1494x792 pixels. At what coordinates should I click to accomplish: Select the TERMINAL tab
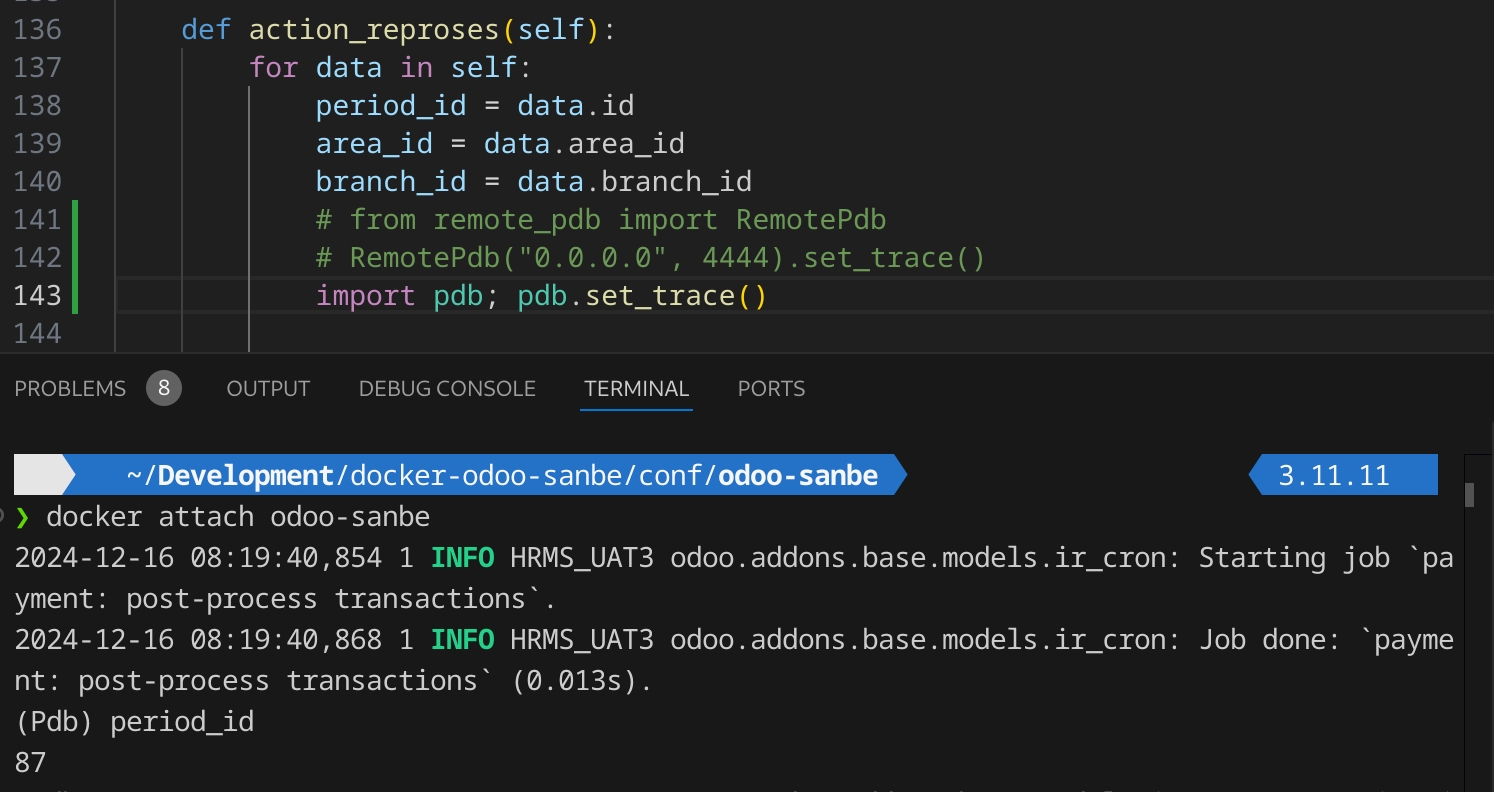point(636,388)
